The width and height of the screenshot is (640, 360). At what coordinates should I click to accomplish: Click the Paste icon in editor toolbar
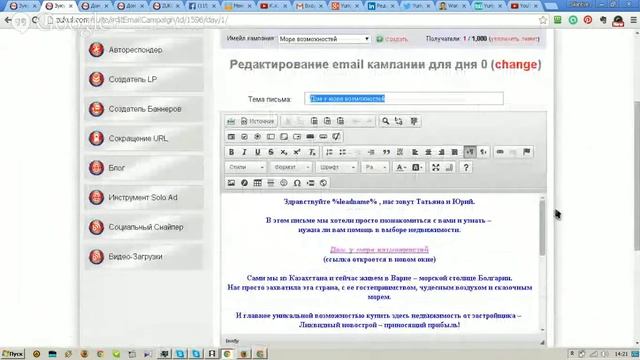314,121
